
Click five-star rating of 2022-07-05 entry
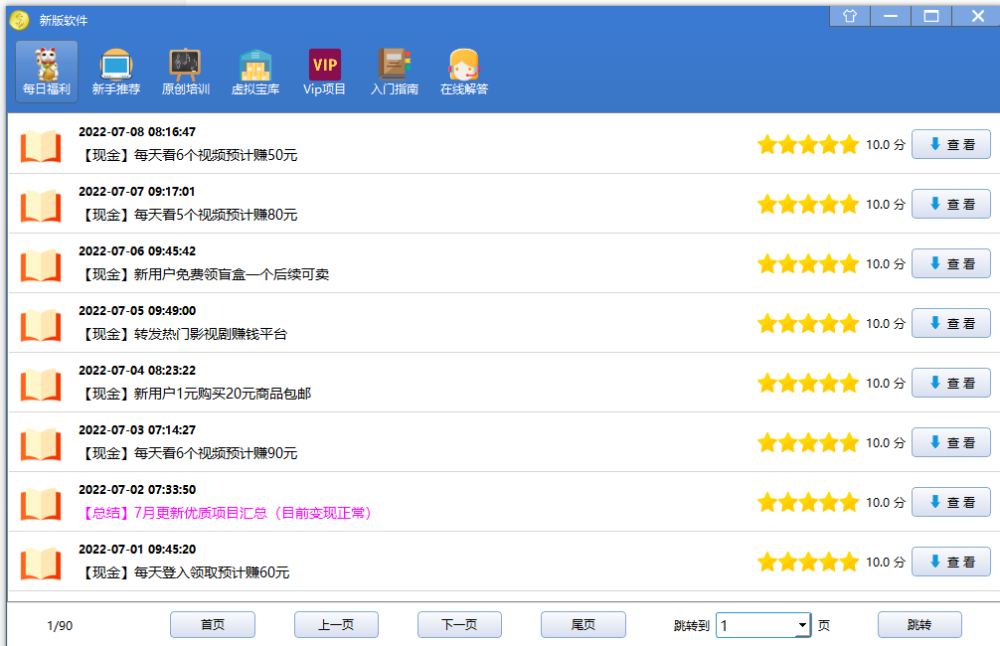(x=808, y=323)
